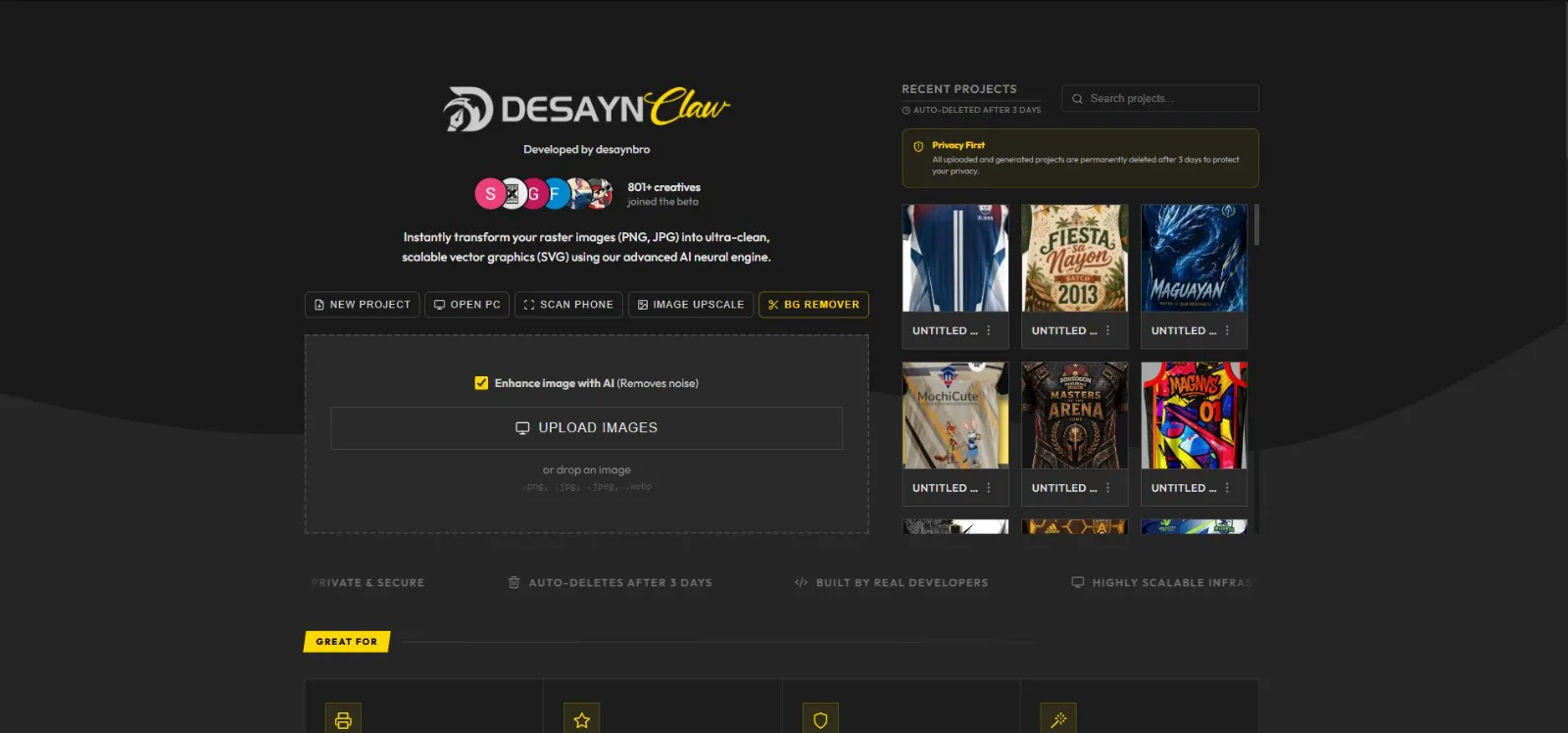Screen dimensions: 1568x733
Task: Click the Privacy First shield icon
Action: click(918, 147)
